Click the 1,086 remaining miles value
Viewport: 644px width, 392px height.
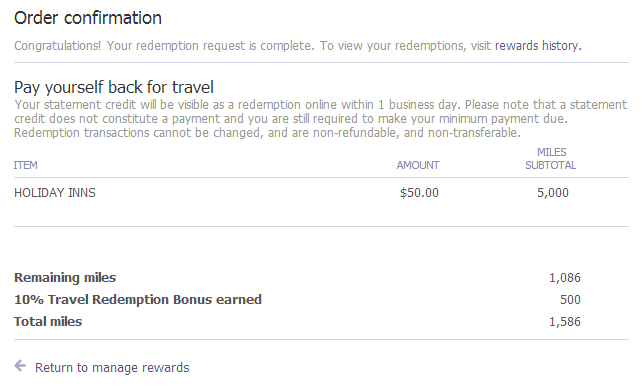tap(565, 278)
